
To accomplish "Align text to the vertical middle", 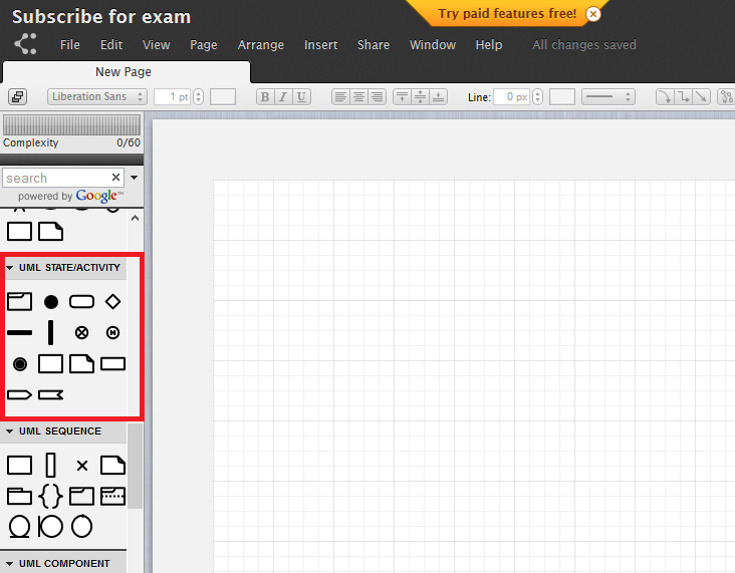I will pyautogui.click(x=420, y=97).
